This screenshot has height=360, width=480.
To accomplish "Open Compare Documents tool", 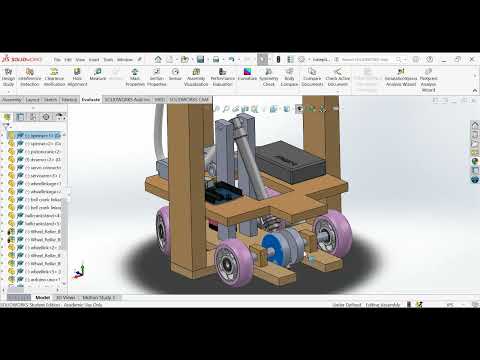I will (312, 77).
